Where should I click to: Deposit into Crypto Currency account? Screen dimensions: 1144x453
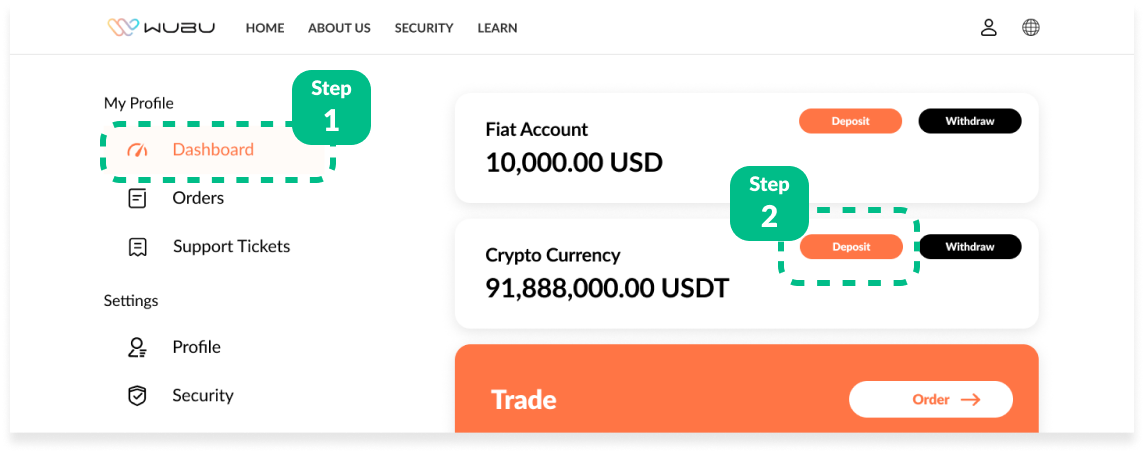coord(850,247)
